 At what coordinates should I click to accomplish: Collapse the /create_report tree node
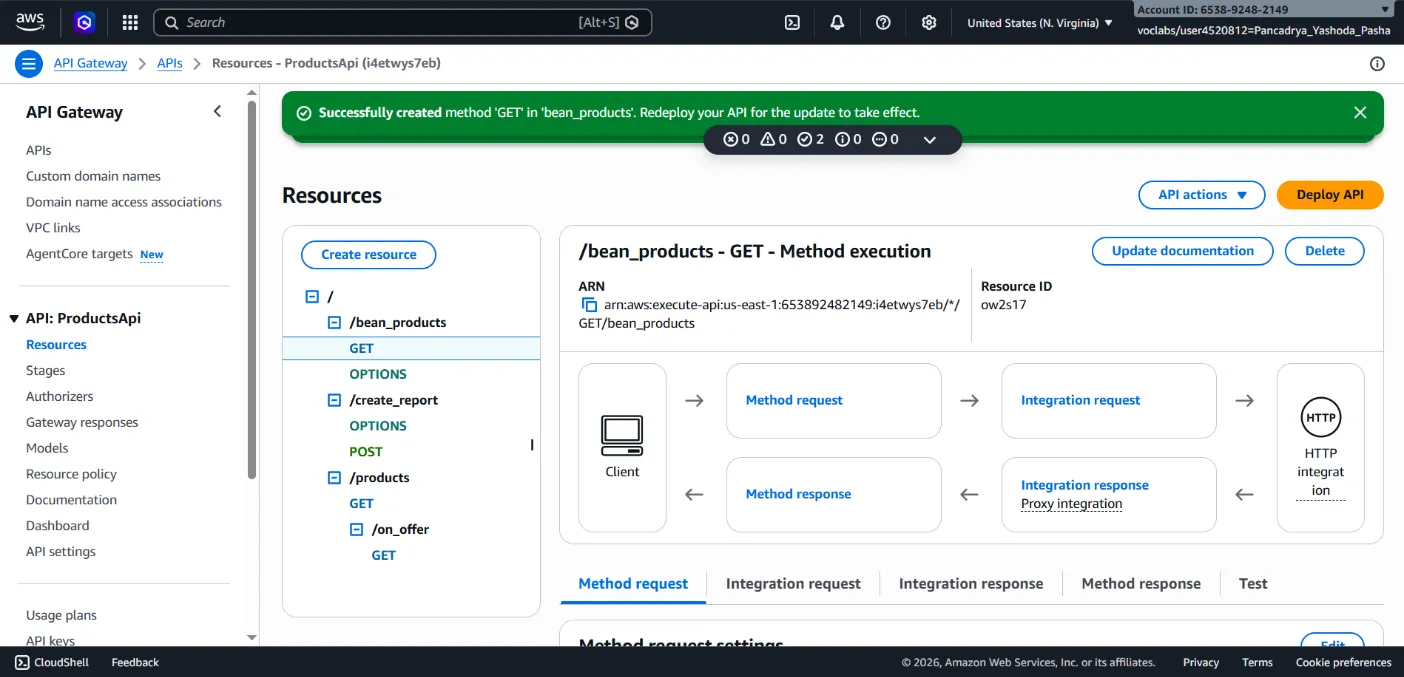335,400
